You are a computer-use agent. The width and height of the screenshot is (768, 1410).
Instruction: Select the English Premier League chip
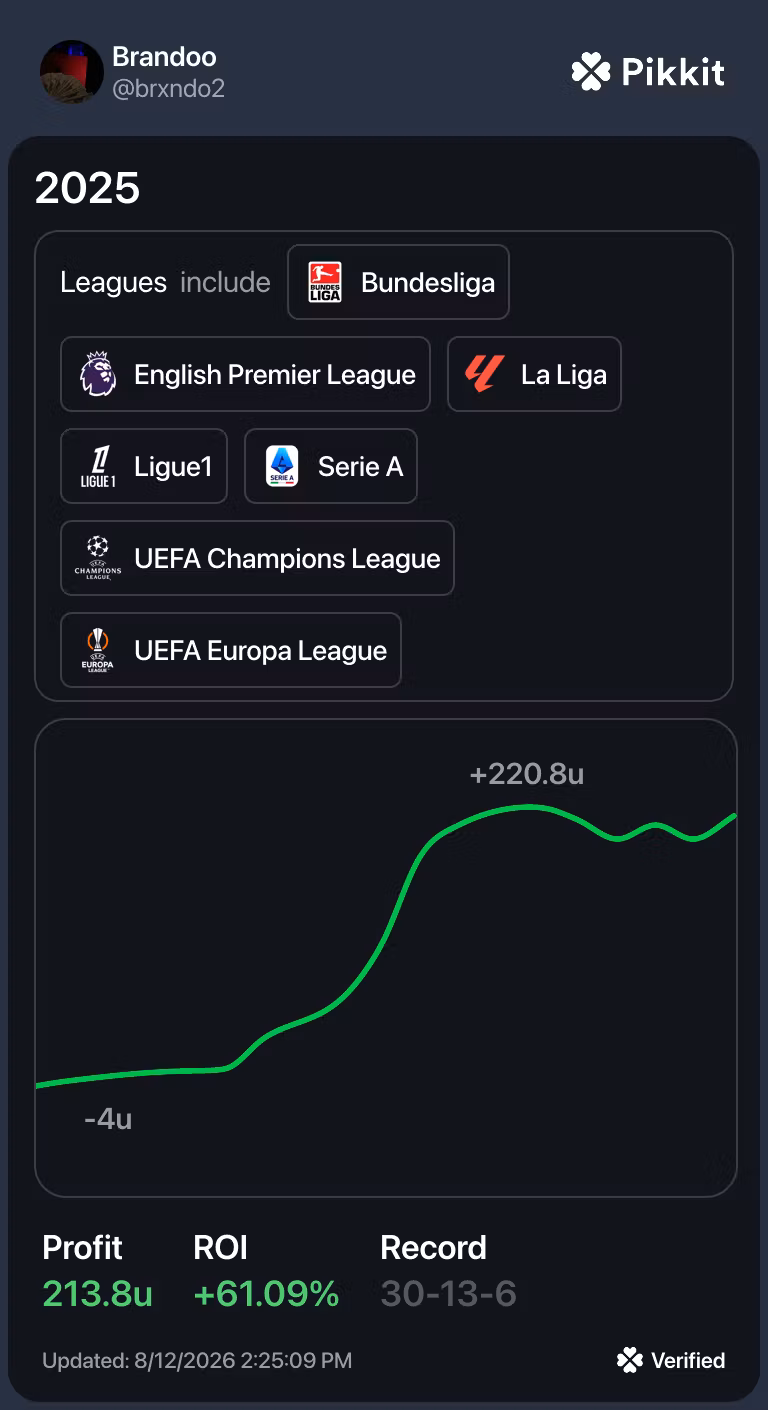[x=245, y=374]
